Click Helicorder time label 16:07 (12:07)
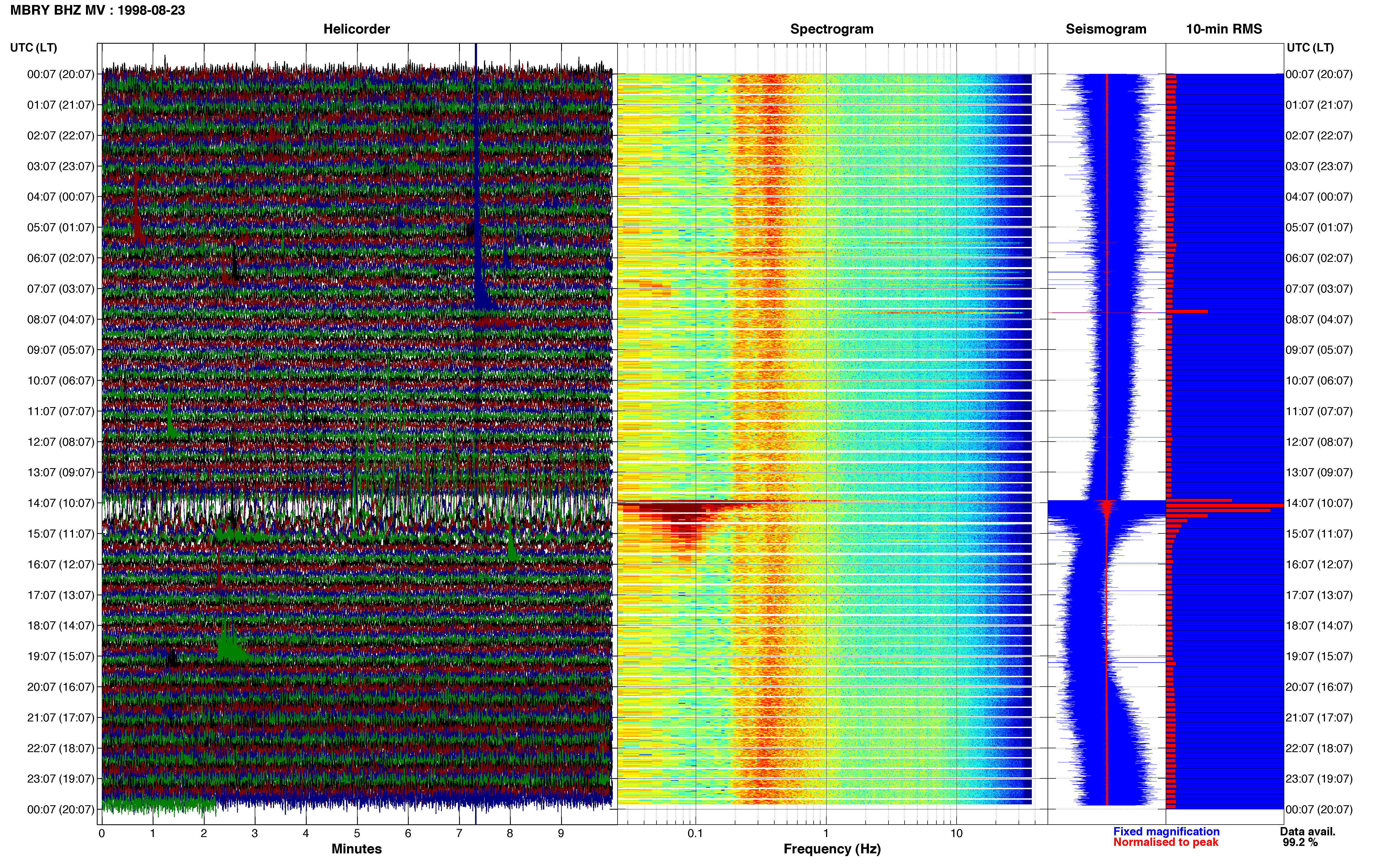1388x868 pixels. tap(61, 564)
